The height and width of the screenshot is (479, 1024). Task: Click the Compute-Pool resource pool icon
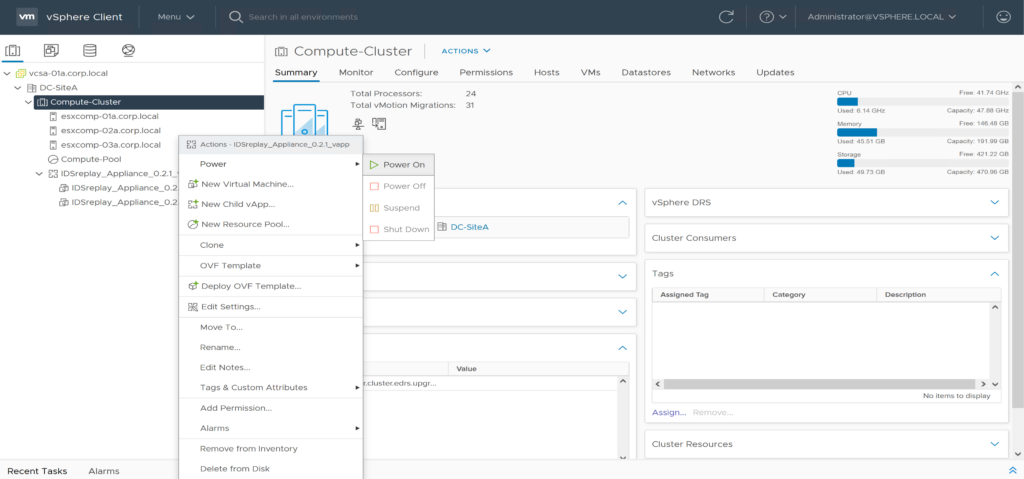[54, 159]
